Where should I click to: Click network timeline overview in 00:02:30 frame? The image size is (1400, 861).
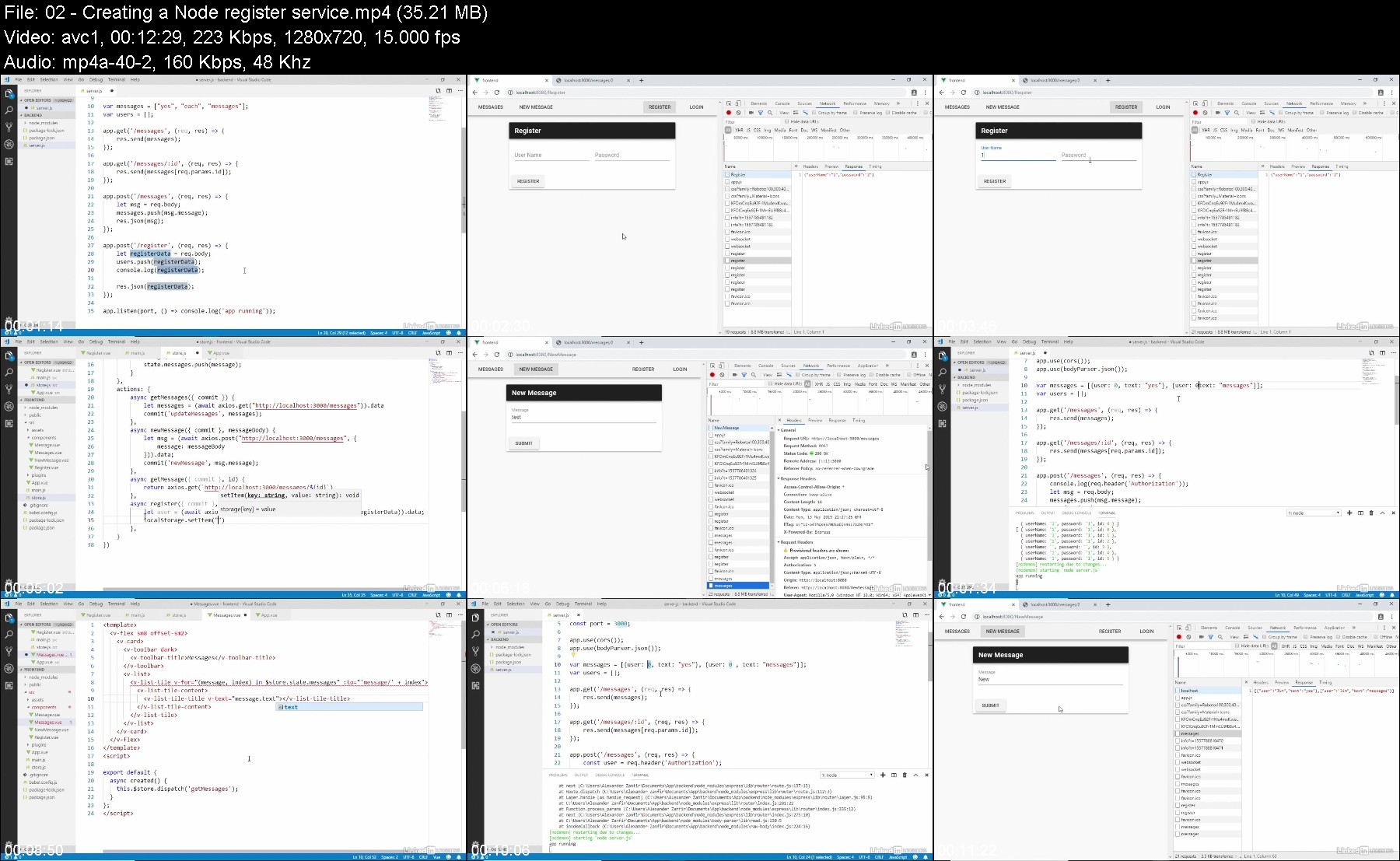tap(828, 148)
